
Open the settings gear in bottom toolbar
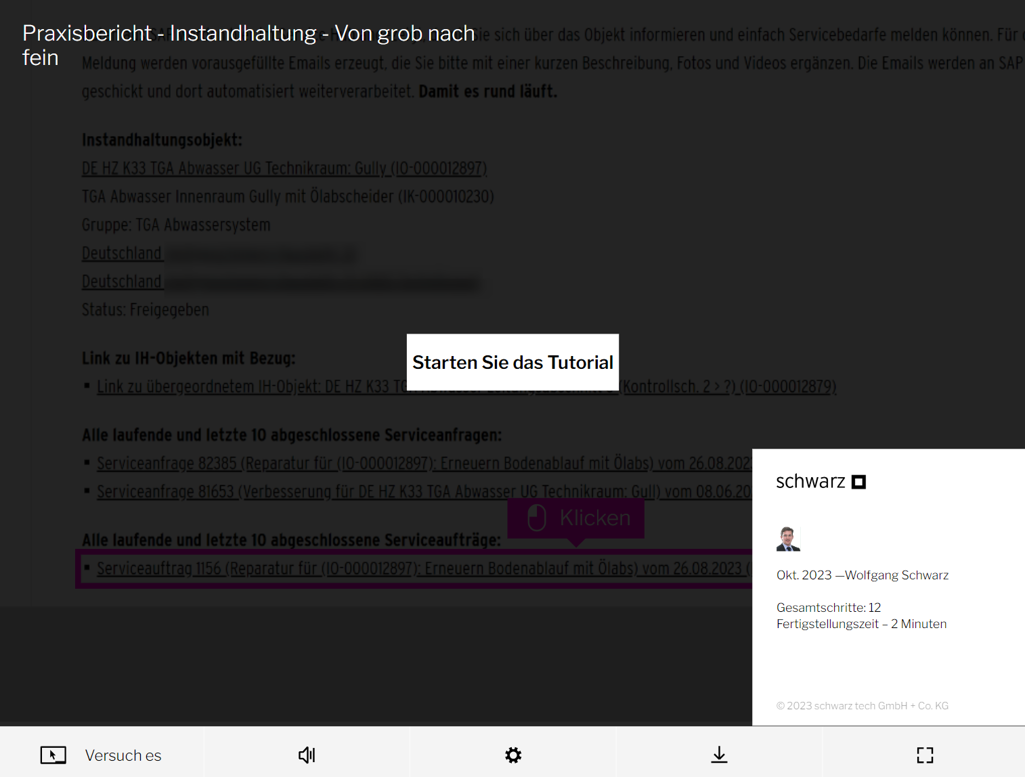coord(513,755)
